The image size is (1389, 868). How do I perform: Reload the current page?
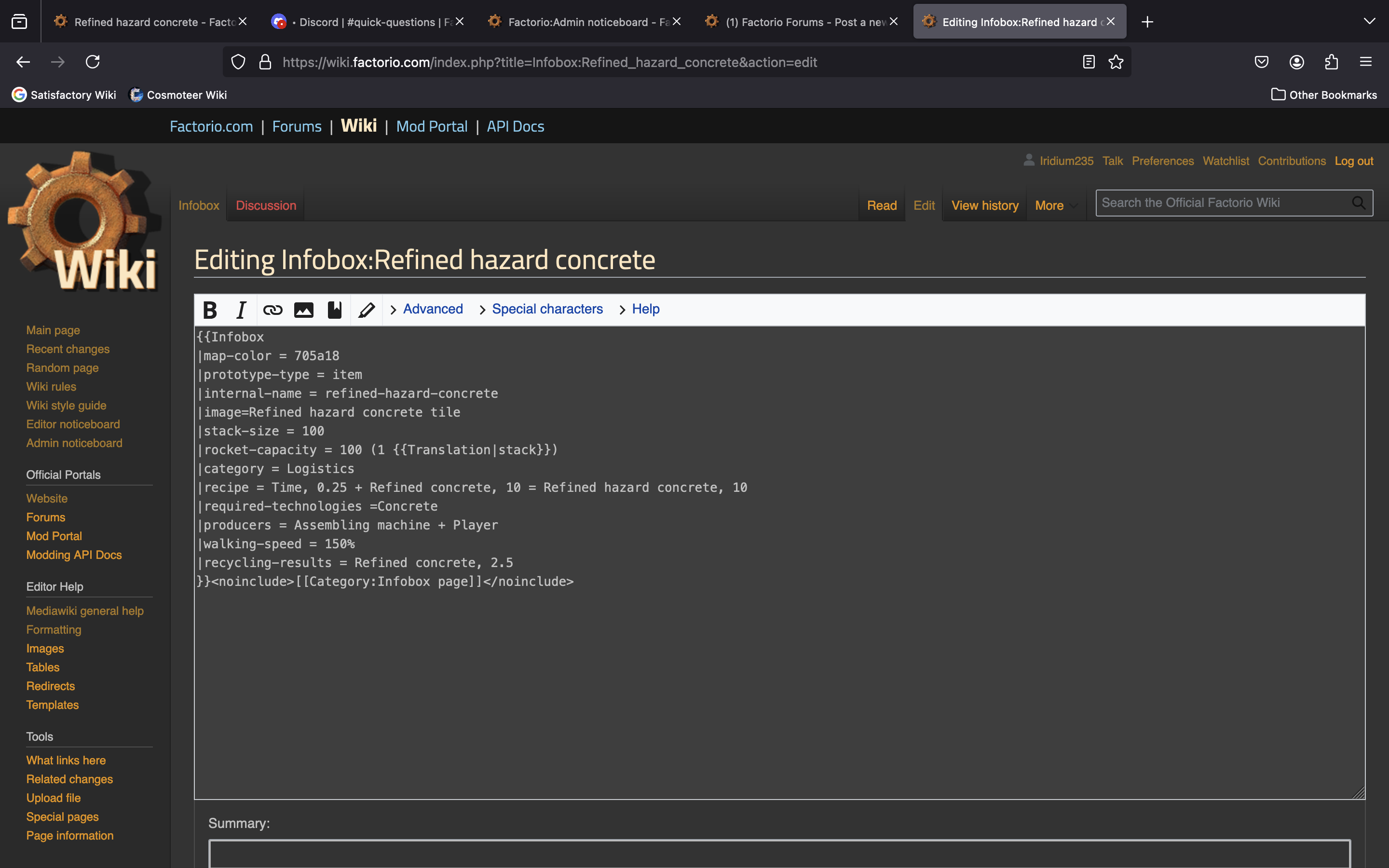point(93,62)
